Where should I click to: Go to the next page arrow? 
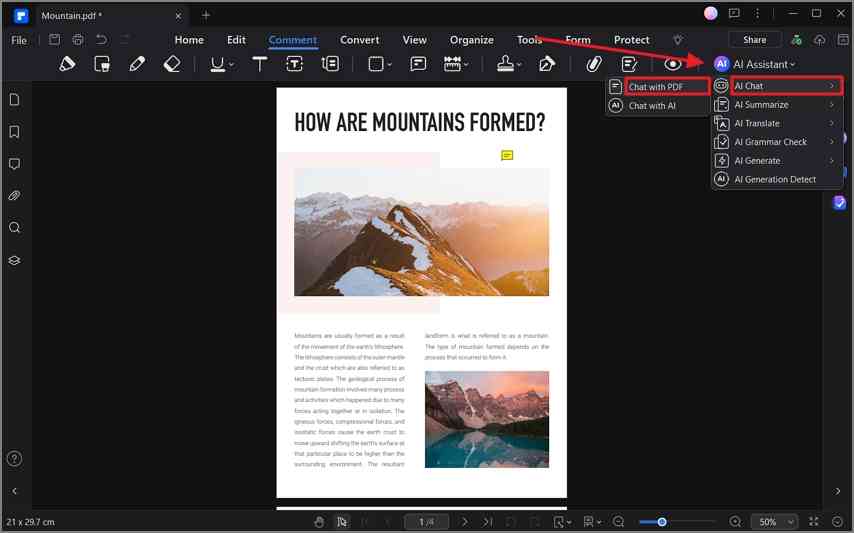(x=464, y=522)
